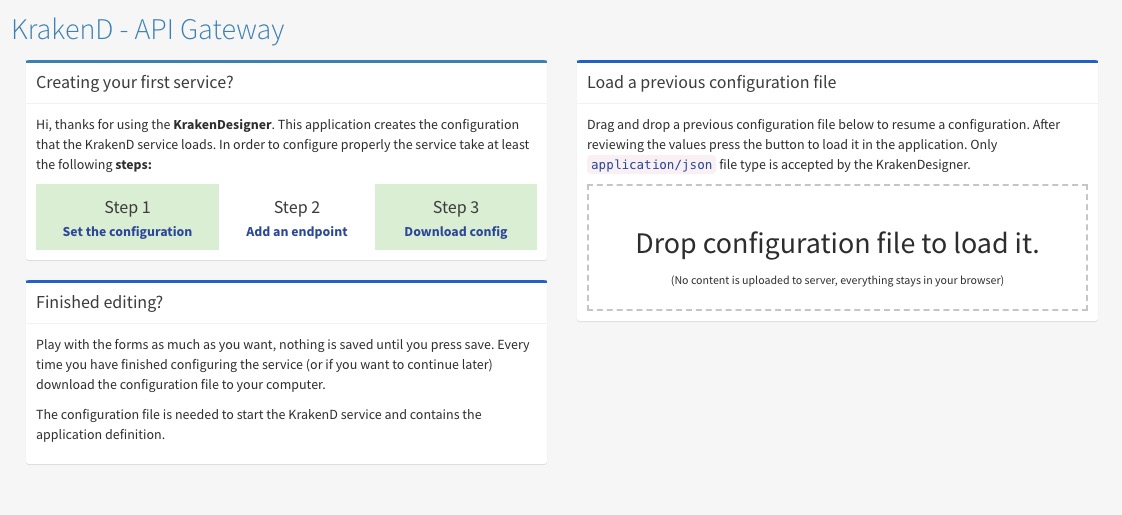Image resolution: width=1122 pixels, height=515 pixels.
Task: Click the Drop configuration file to load it text
Action: click(837, 243)
